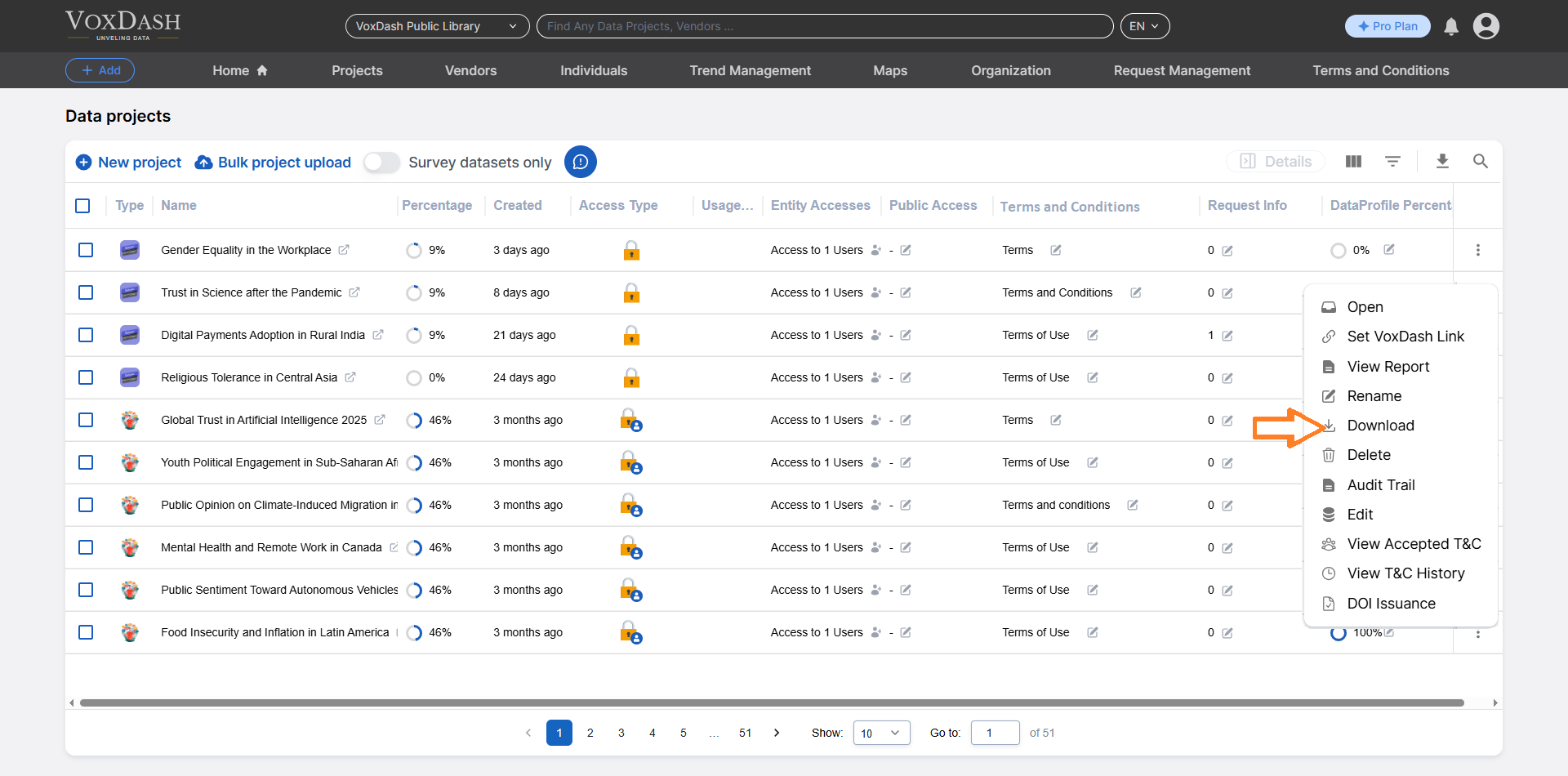
Task: Open the notification bell icon
Action: 1450,26
